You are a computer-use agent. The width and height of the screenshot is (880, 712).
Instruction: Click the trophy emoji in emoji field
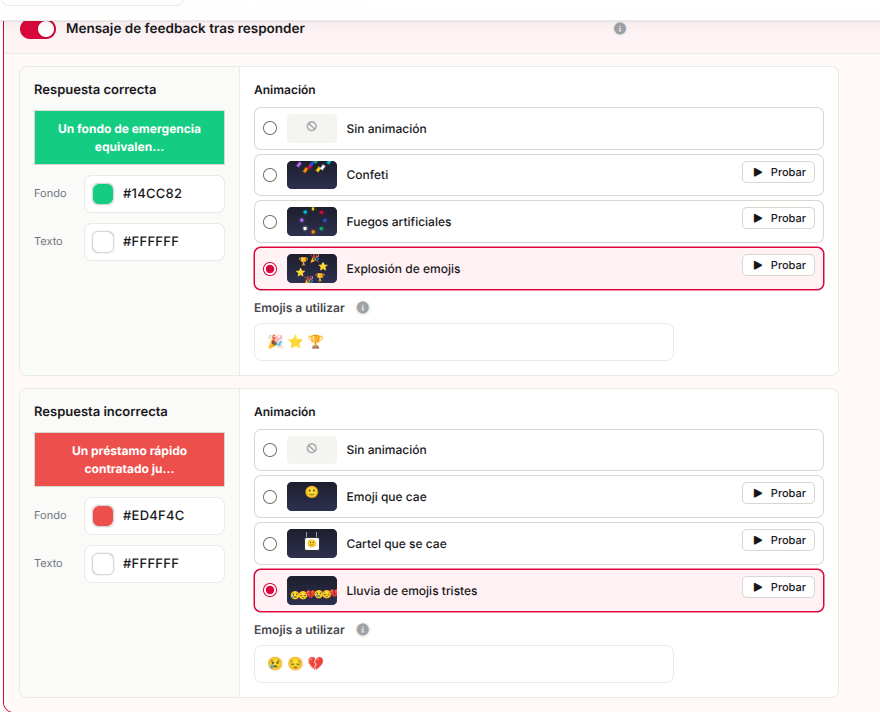tap(316, 342)
